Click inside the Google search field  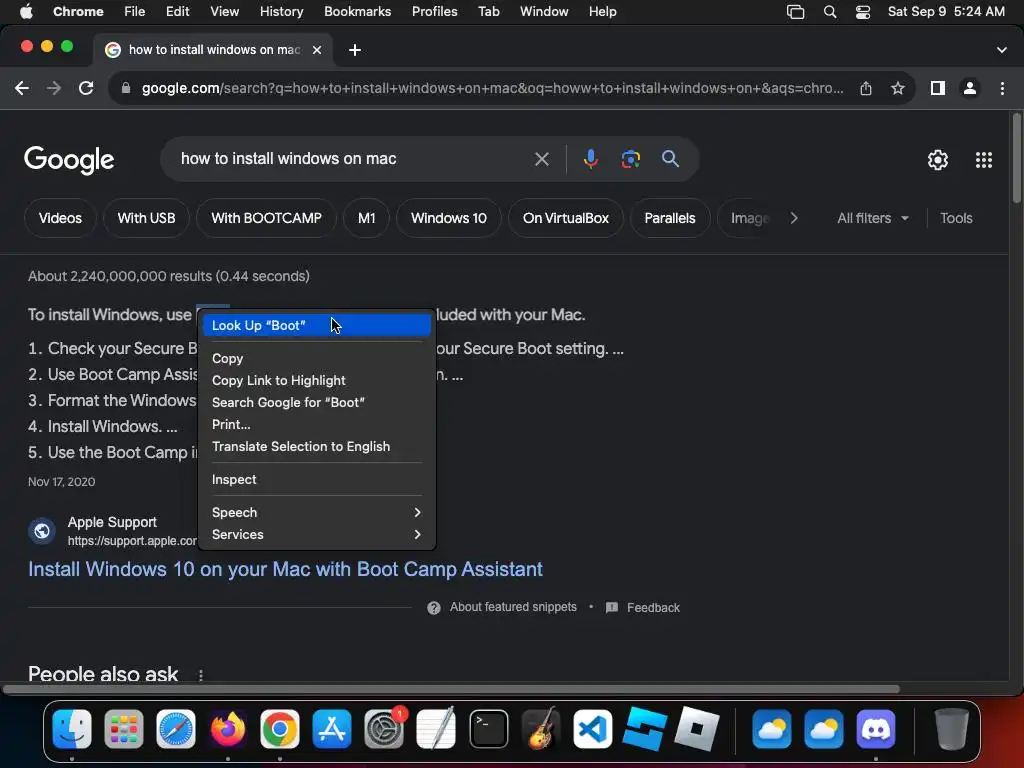click(x=353, y=159)
